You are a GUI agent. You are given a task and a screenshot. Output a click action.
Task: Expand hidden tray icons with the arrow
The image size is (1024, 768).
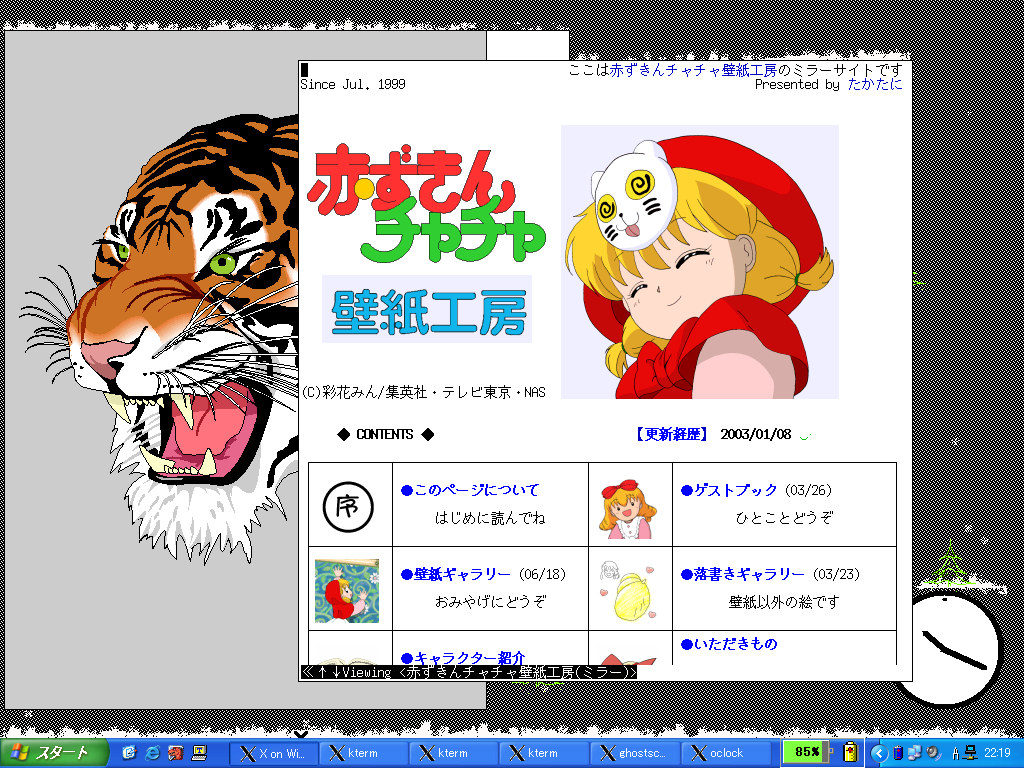pos(879,754)
